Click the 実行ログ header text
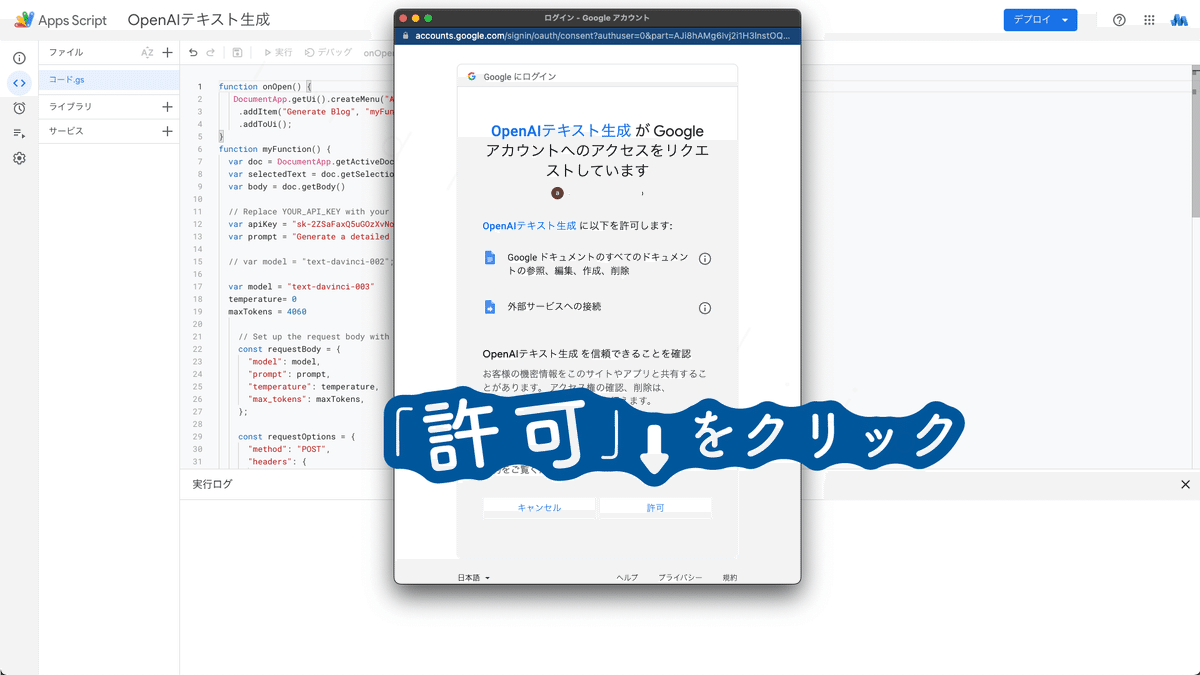The width and height of the screenshot is (1200, 675). click(x=212, y=484)
